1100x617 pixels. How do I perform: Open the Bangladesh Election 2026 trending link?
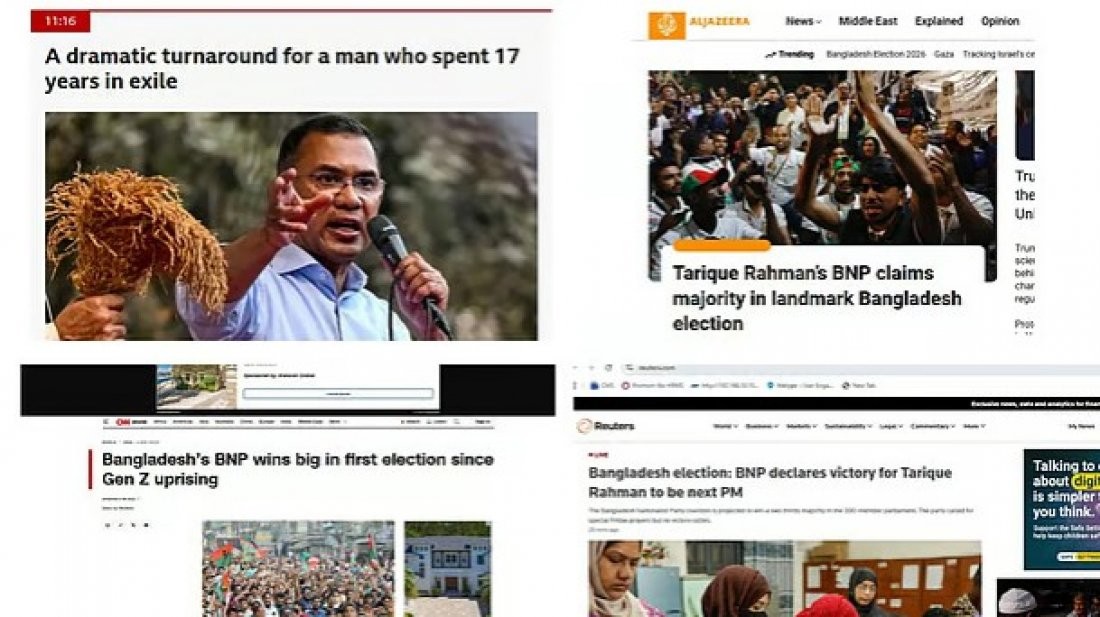pyautogui.click(x=876, y=54)
